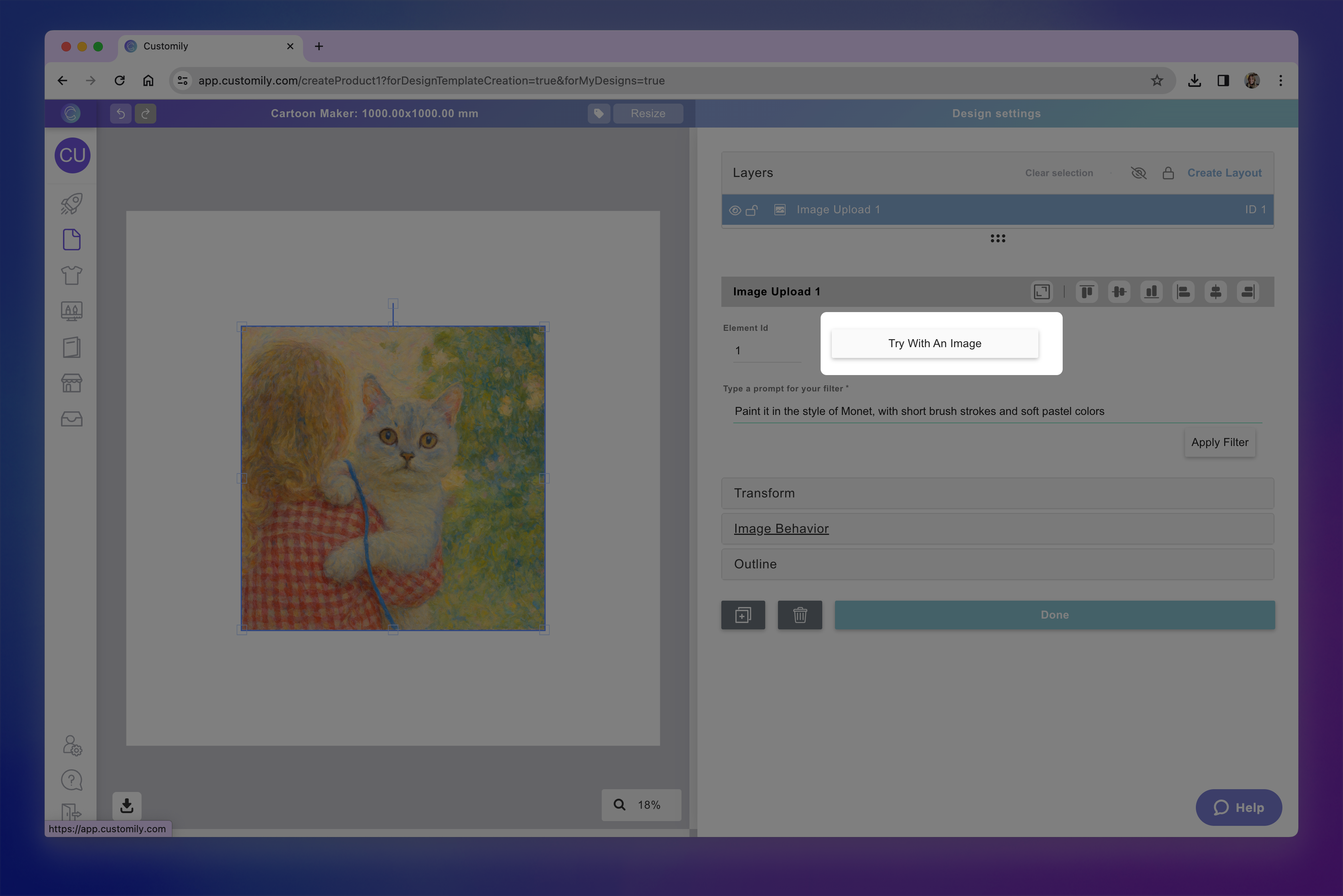Align element to bottom edge
The width and height of the screenshot is (1343, 896).
(x=1152, y=291)
